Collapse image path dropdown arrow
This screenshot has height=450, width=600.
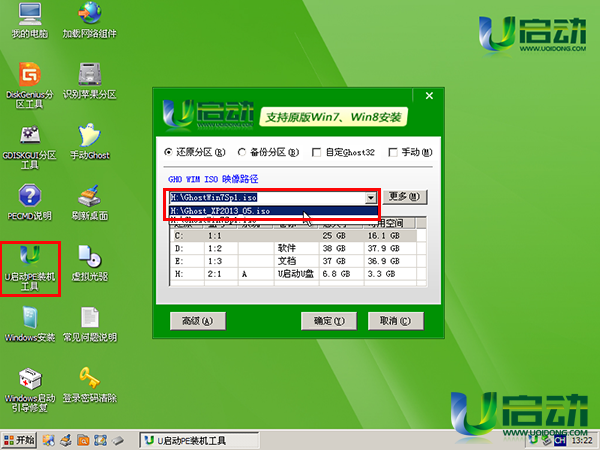click(370, 198)
